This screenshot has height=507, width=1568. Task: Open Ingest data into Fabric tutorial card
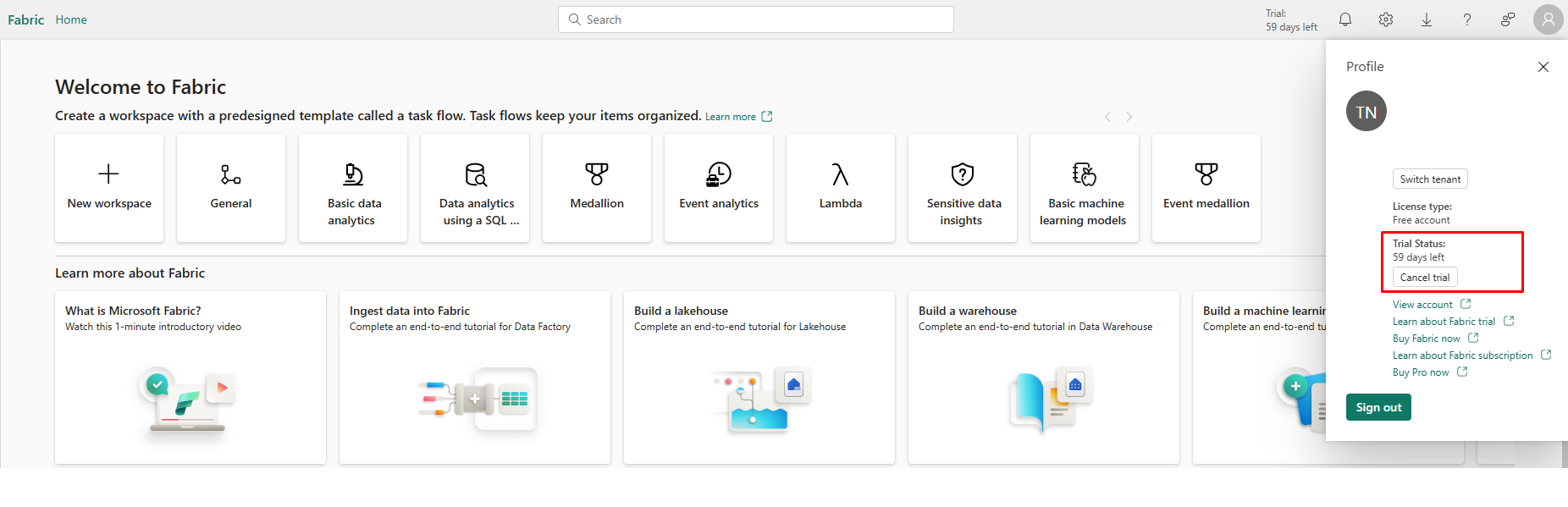[x=475, y=377]
